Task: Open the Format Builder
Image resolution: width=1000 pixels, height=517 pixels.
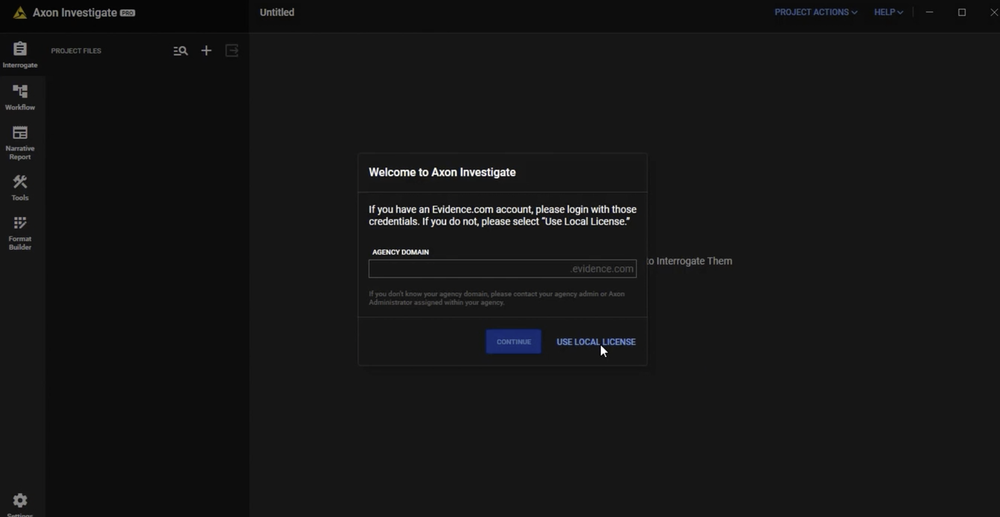Action: pyautogui.click(x=20, y=233)
